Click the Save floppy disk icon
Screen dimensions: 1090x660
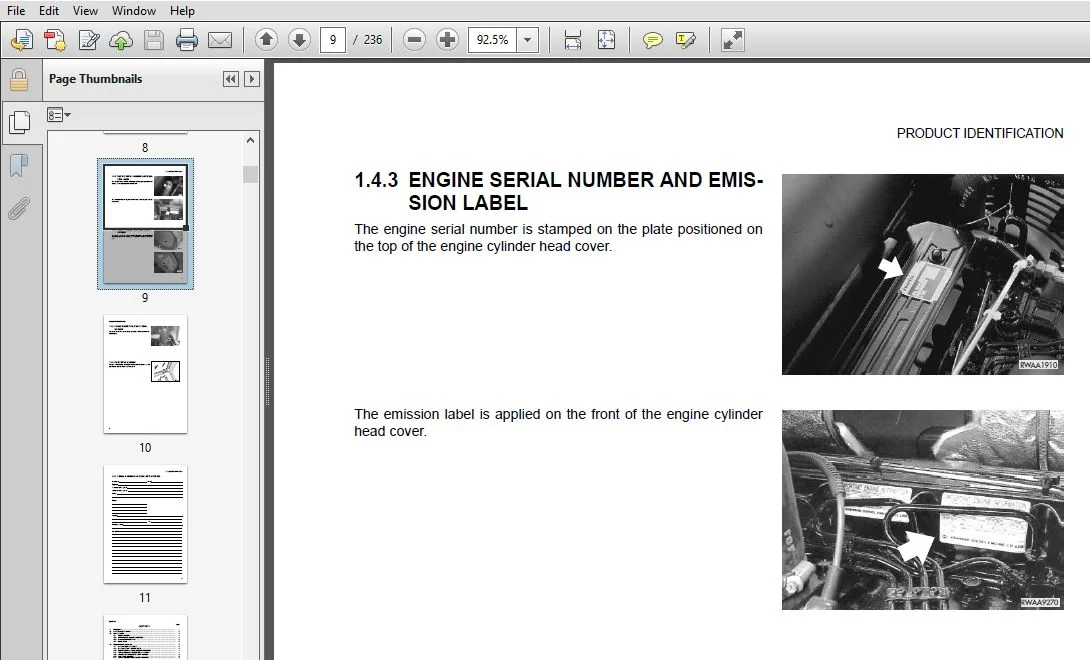click(x=154, y=40)
